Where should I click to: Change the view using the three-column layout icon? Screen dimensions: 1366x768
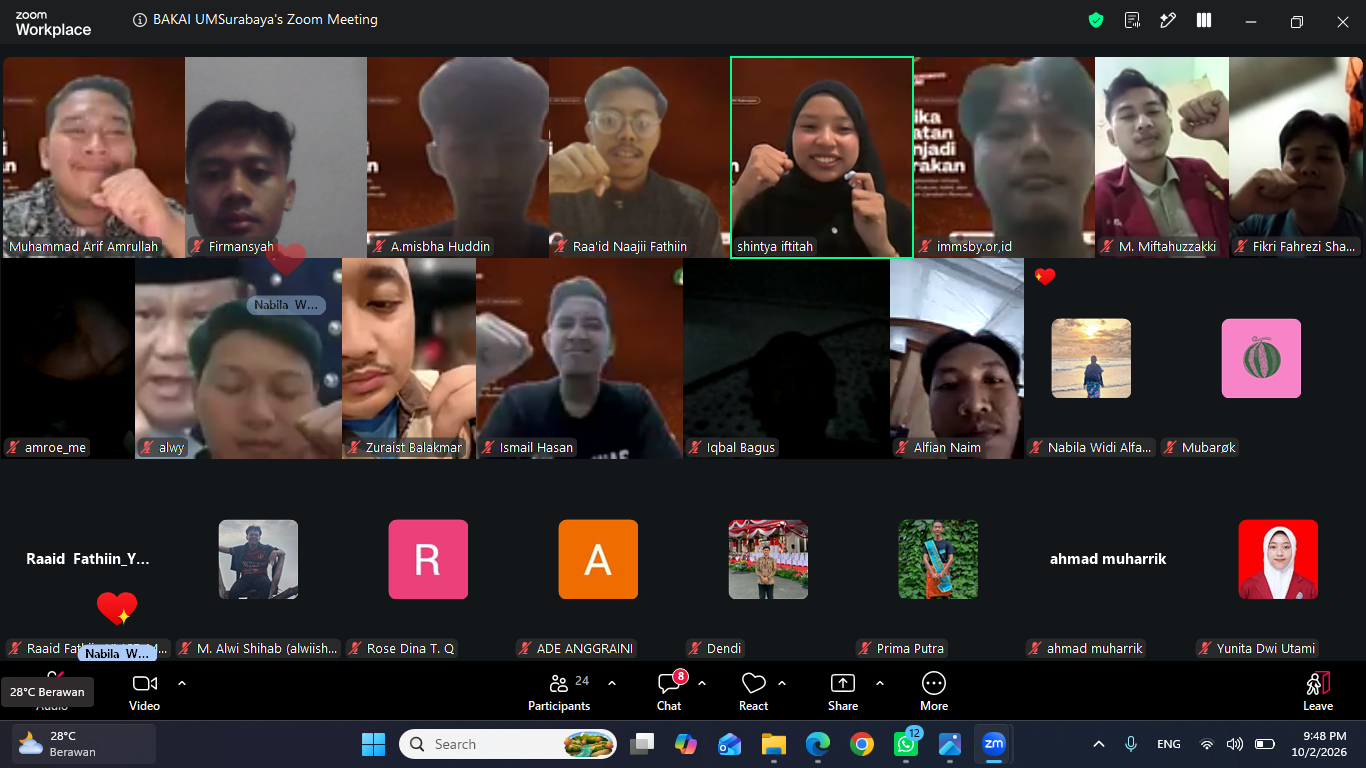click(1204, 20)
